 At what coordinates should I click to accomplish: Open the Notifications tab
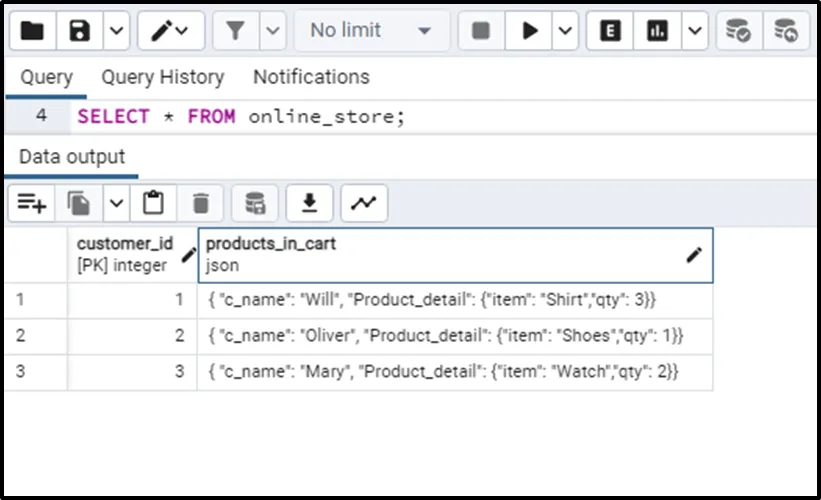pyautogui.click(x=311, y=77)
